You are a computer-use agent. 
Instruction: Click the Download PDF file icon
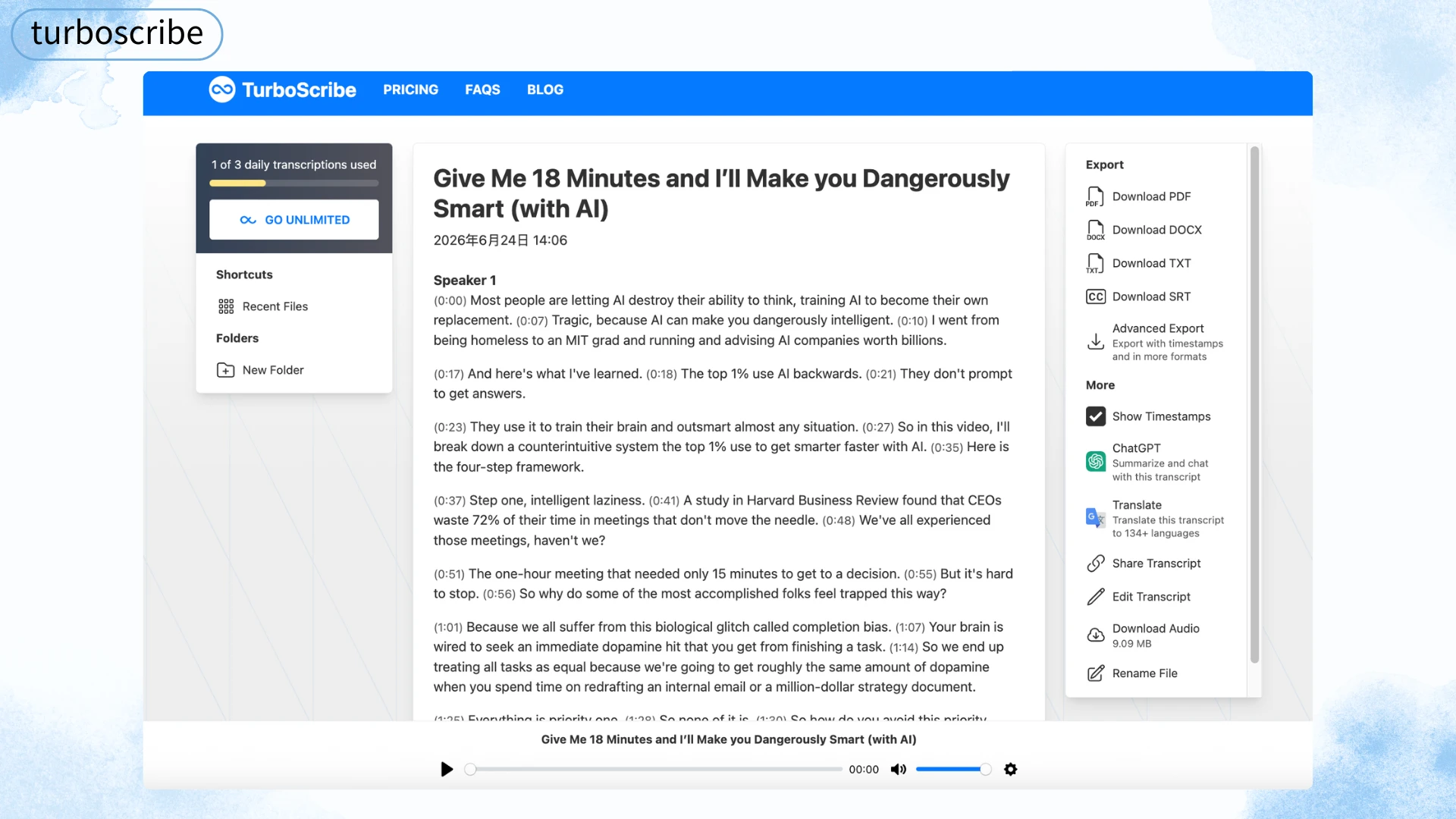1095,196
